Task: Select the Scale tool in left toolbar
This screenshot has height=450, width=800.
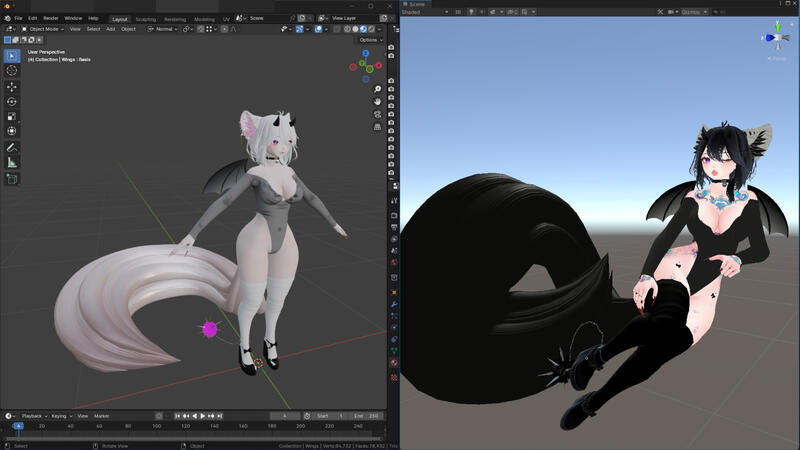Action: (12, 116)
